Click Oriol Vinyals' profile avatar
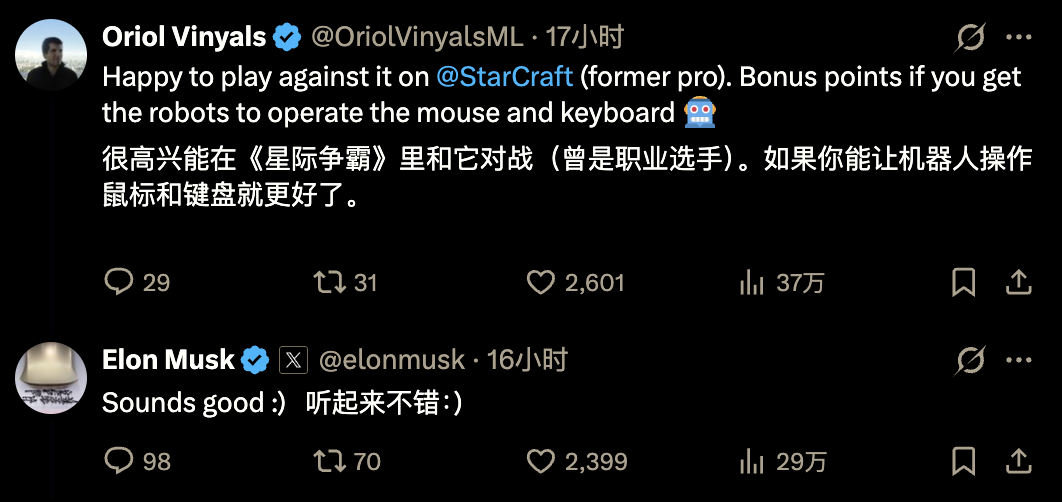Image resolution: width=1062 pixels, height=502 pixels. pyautogui.click(x=51, y=56)
